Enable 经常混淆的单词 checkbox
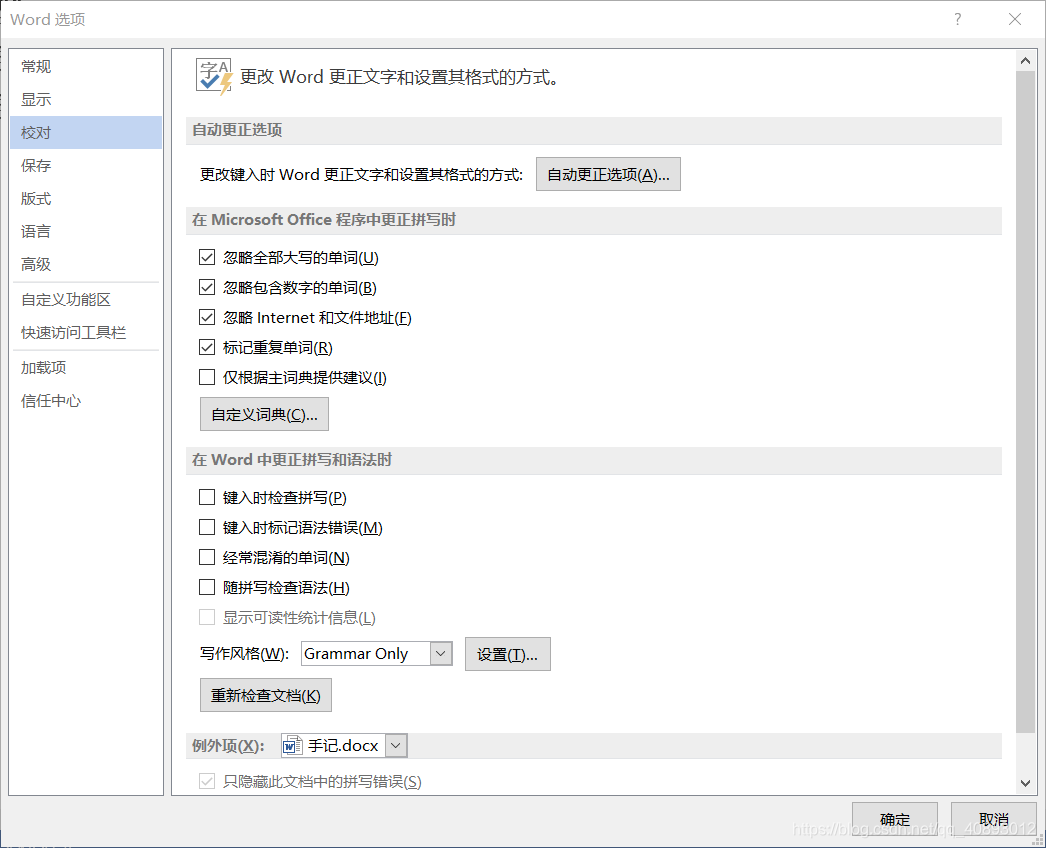This screenshot has width=1046, height=848. 207,557
